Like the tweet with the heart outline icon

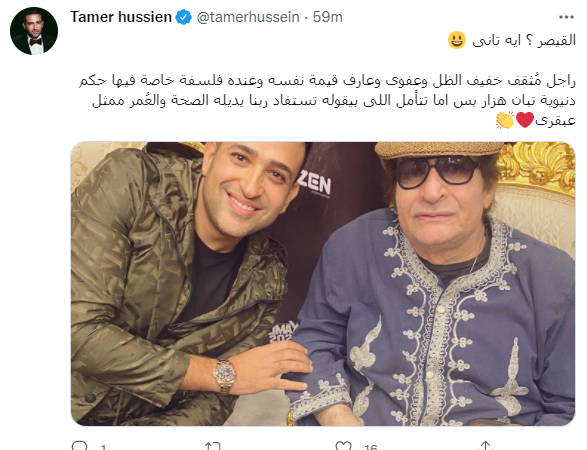click(x=343, y=446)
